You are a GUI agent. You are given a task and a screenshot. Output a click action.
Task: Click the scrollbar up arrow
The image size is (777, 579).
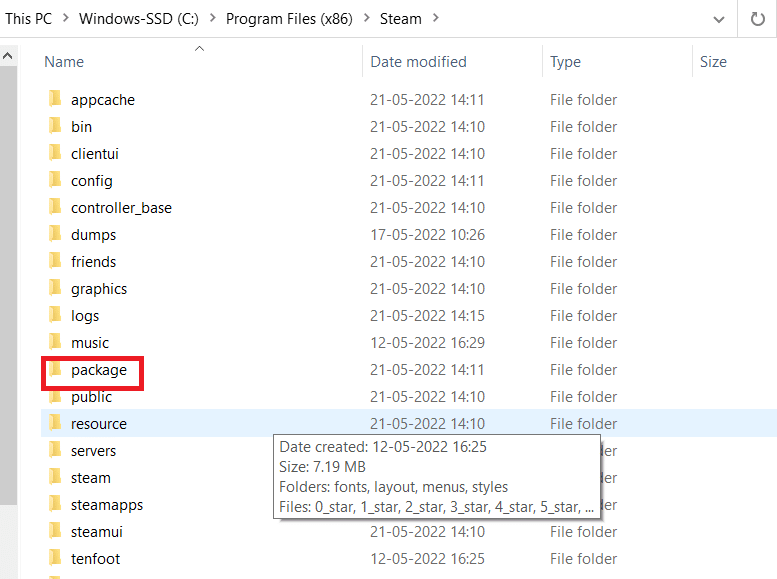tap(7, 56)
